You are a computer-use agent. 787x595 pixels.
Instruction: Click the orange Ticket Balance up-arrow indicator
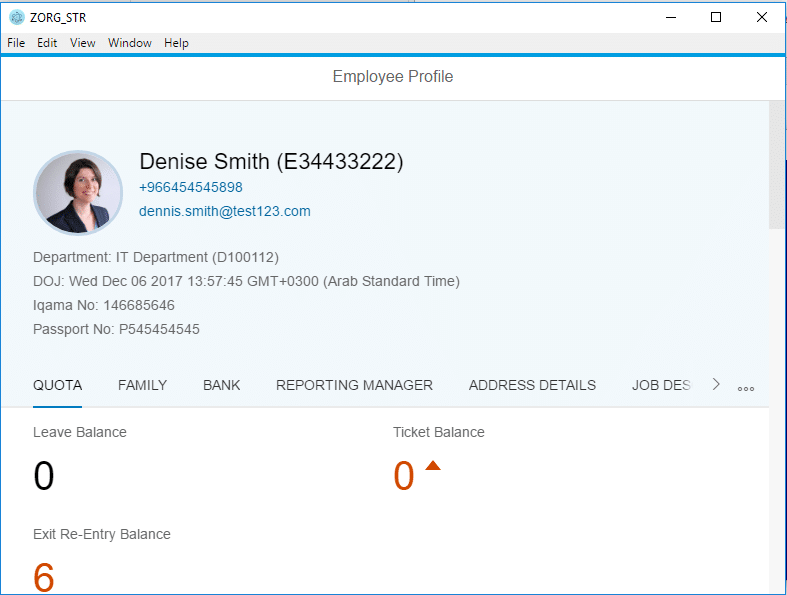click(x=433, y=466)
